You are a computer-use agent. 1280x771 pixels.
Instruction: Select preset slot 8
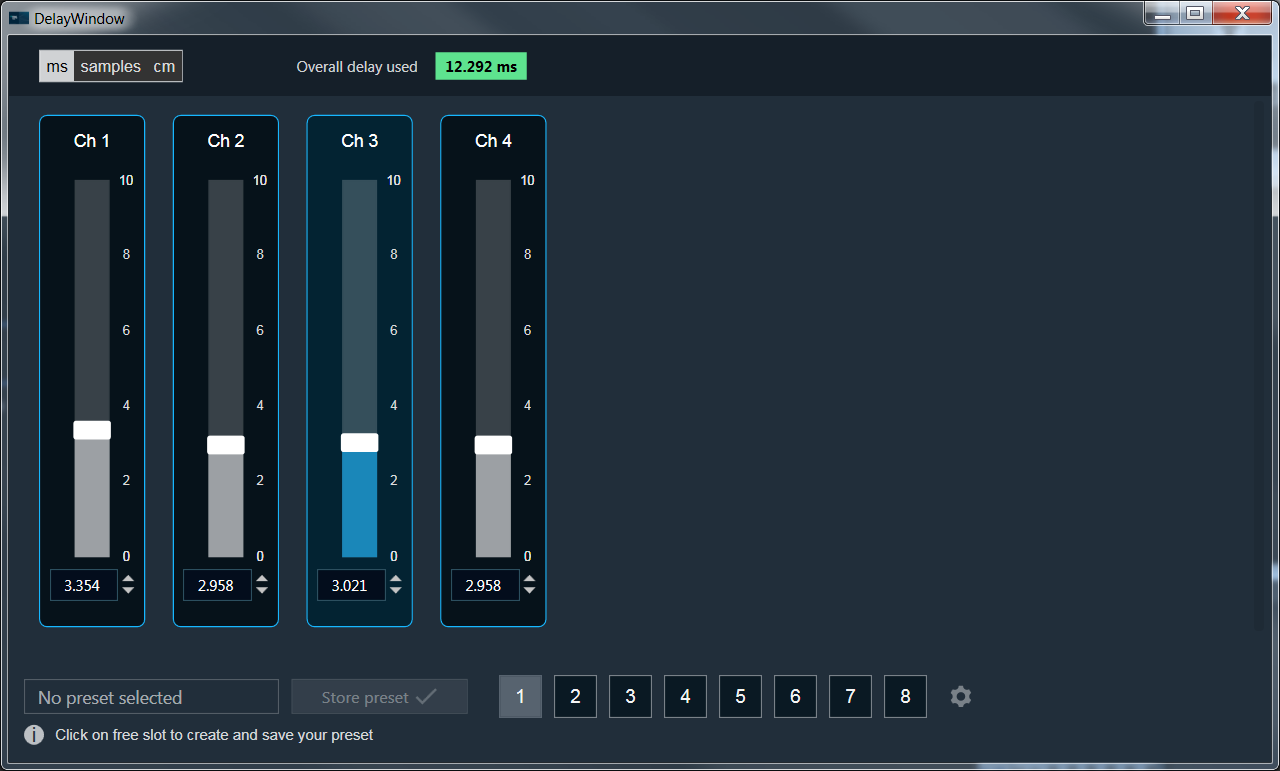click(x=905, y=696)
